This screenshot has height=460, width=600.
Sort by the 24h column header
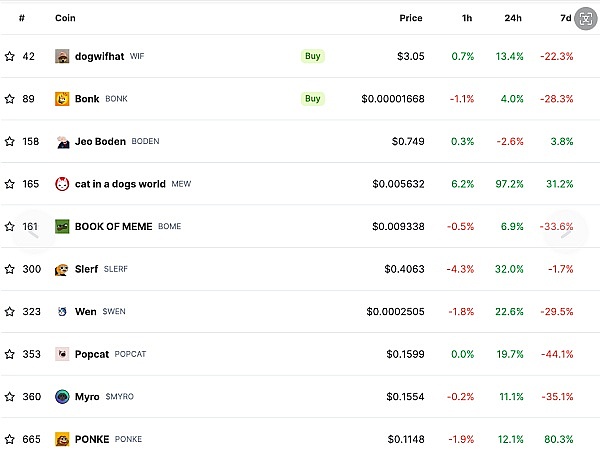(512, 18)
